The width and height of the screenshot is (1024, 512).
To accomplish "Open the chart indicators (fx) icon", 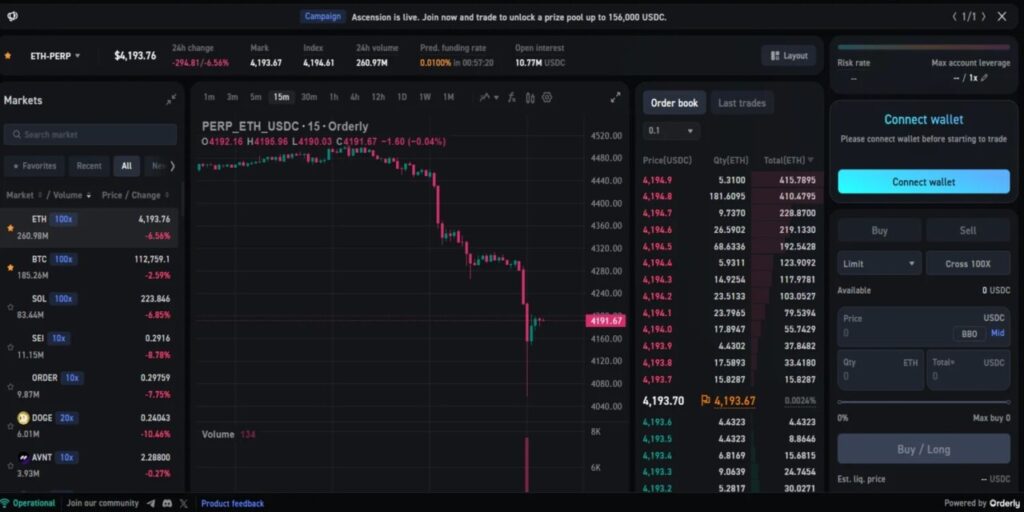I will pos(511,97).
